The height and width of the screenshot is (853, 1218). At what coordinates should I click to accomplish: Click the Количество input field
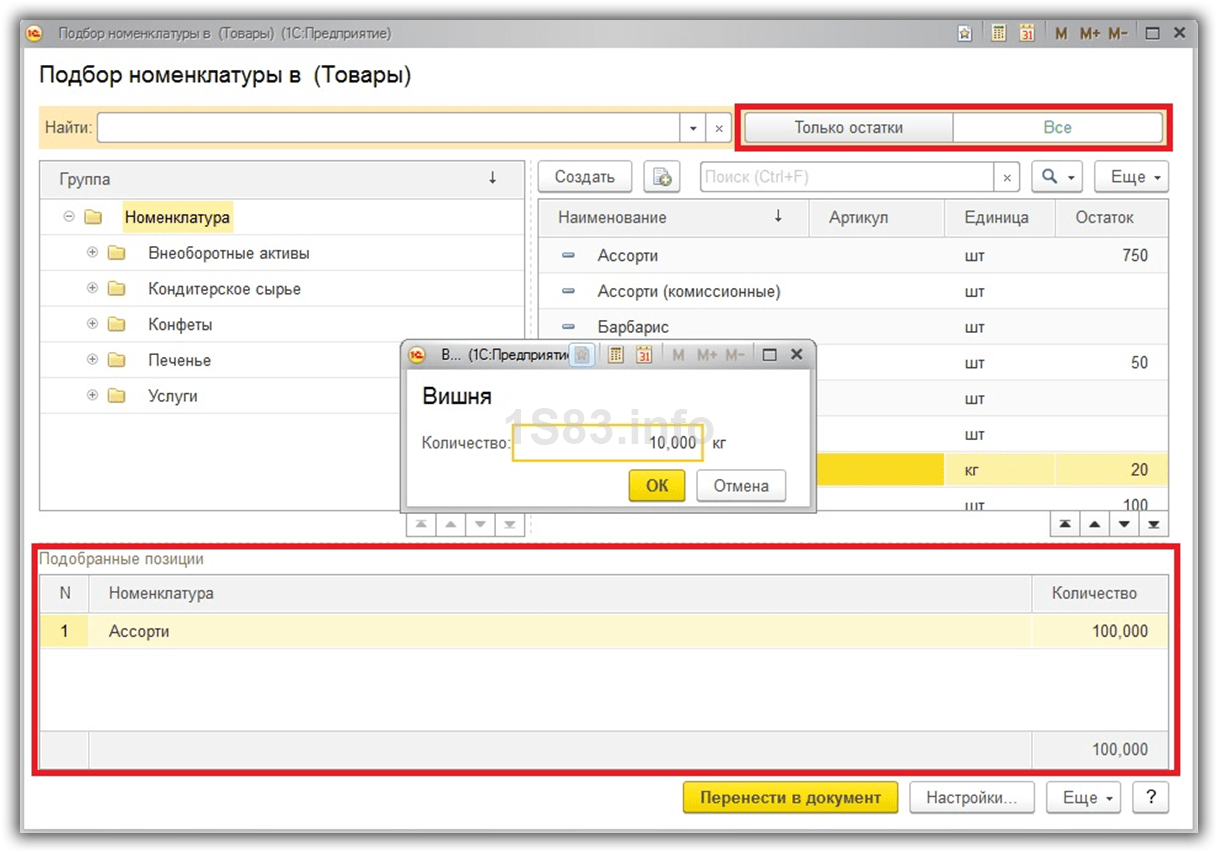607,443
